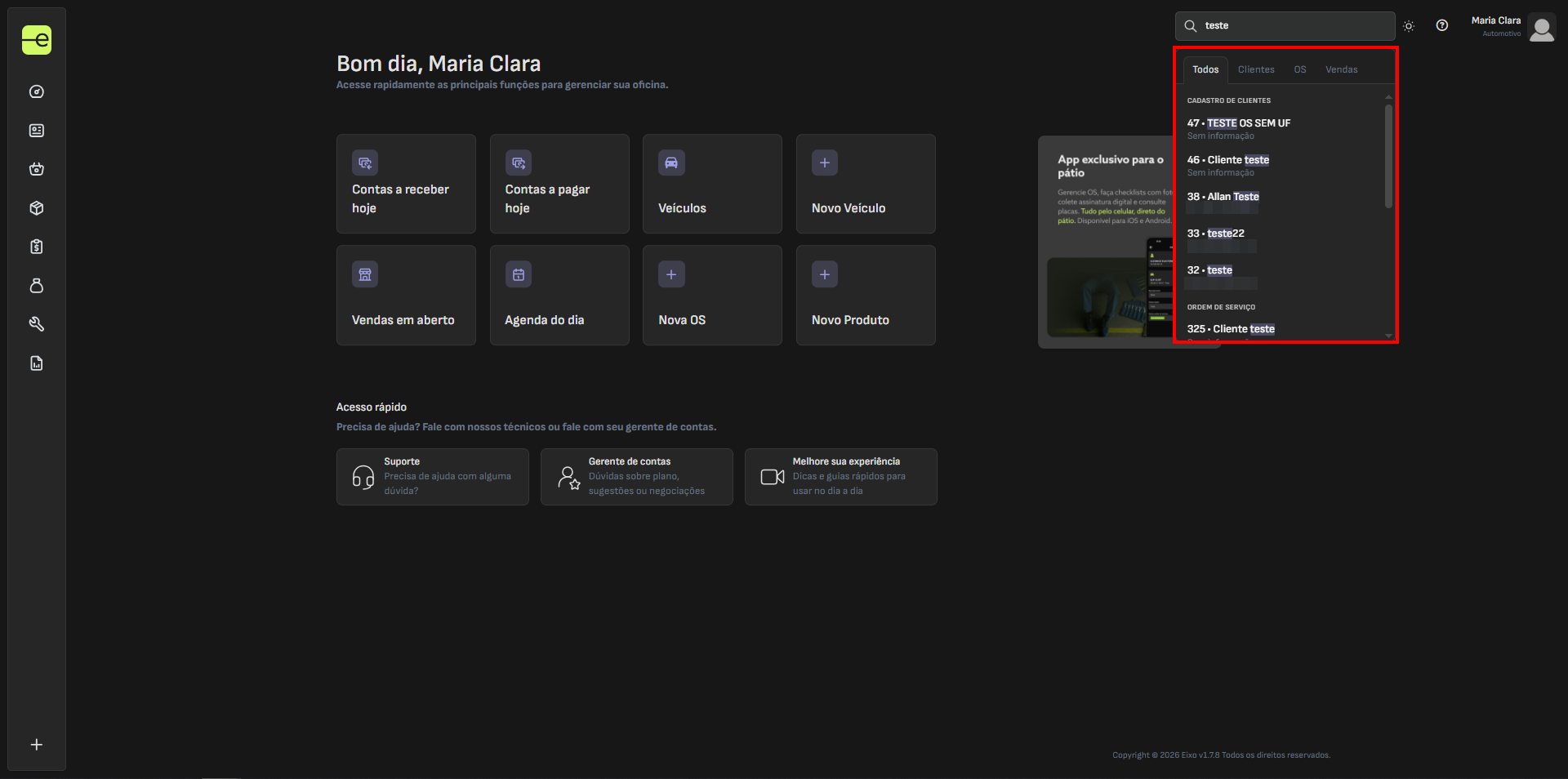Open the report chart document sidebar icon
1568x779 pixels.
tap(37, 363)
